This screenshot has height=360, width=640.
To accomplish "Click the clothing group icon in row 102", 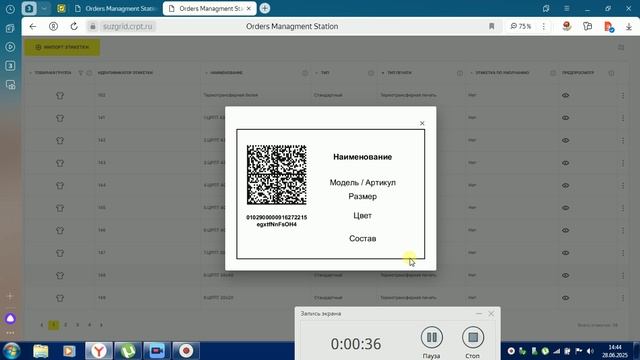I will [x=60, y=96].
